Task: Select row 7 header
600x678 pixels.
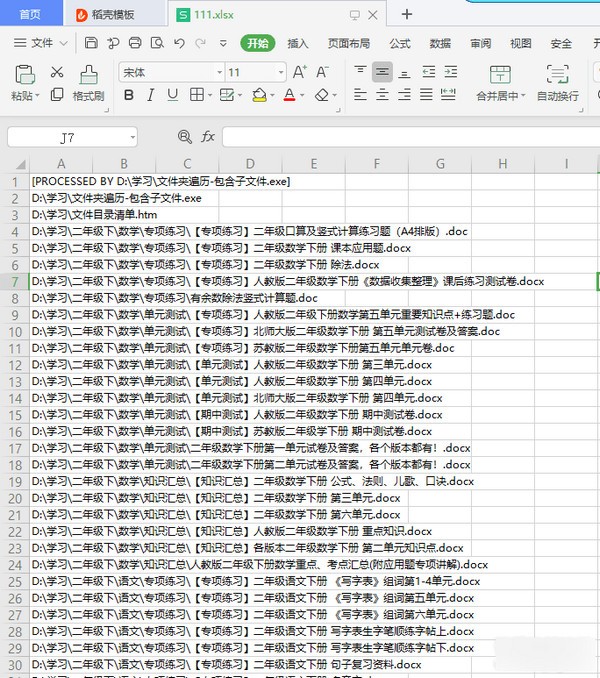Action: 15,281
